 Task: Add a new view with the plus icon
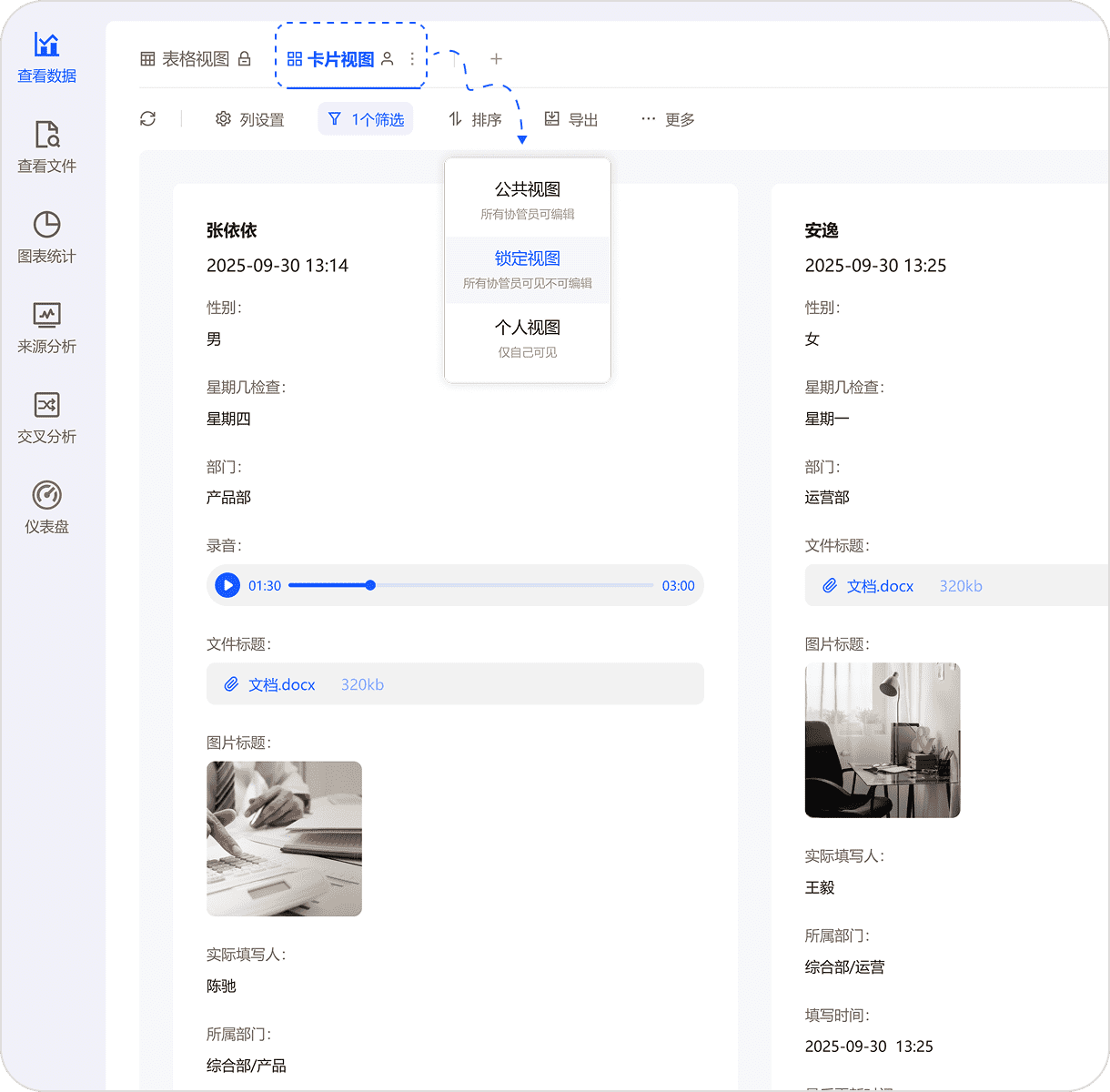496,59
